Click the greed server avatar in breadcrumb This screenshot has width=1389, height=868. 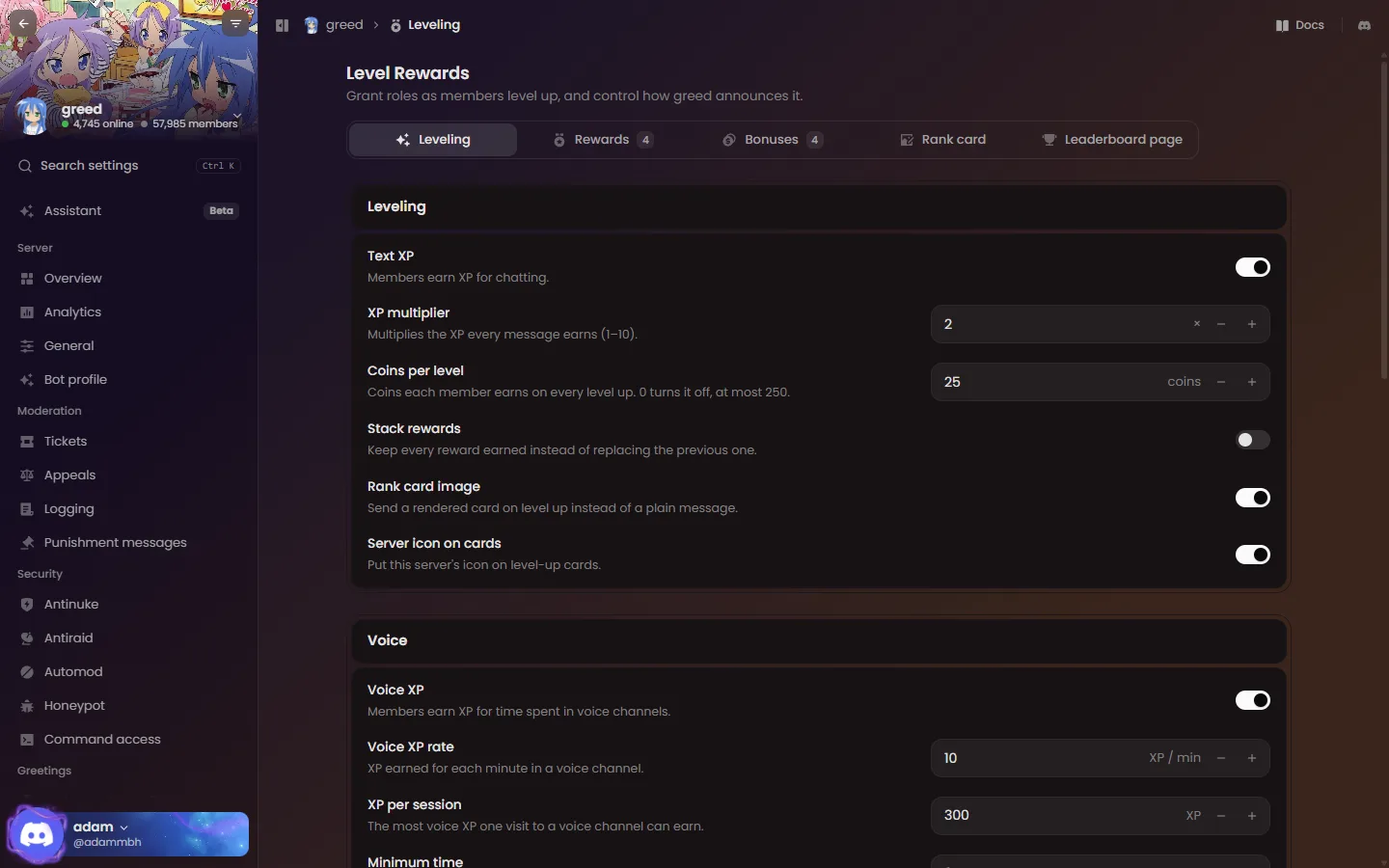[x=311, y=25]
